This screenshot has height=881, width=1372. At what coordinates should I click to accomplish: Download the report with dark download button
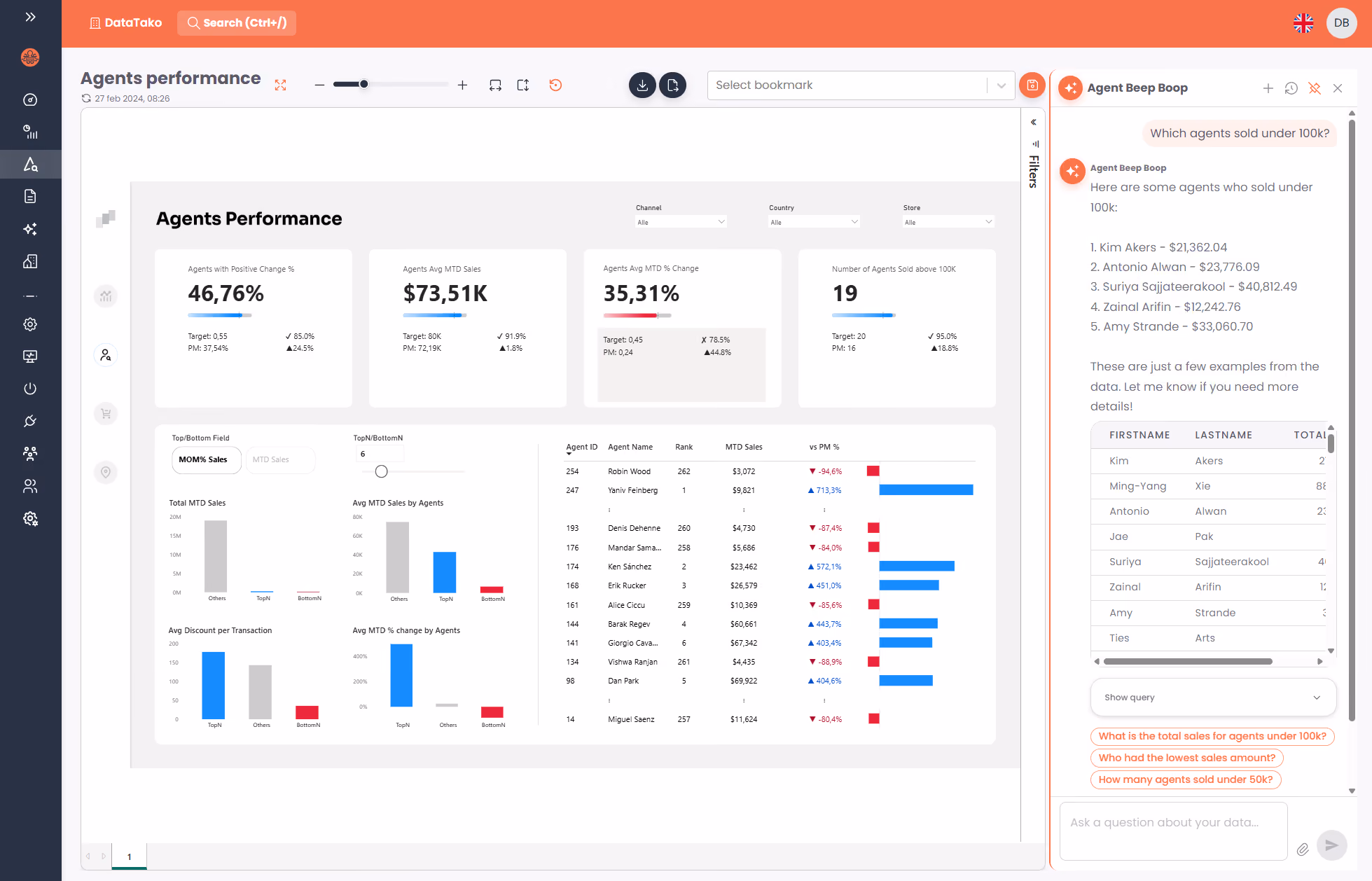[642, 85]
